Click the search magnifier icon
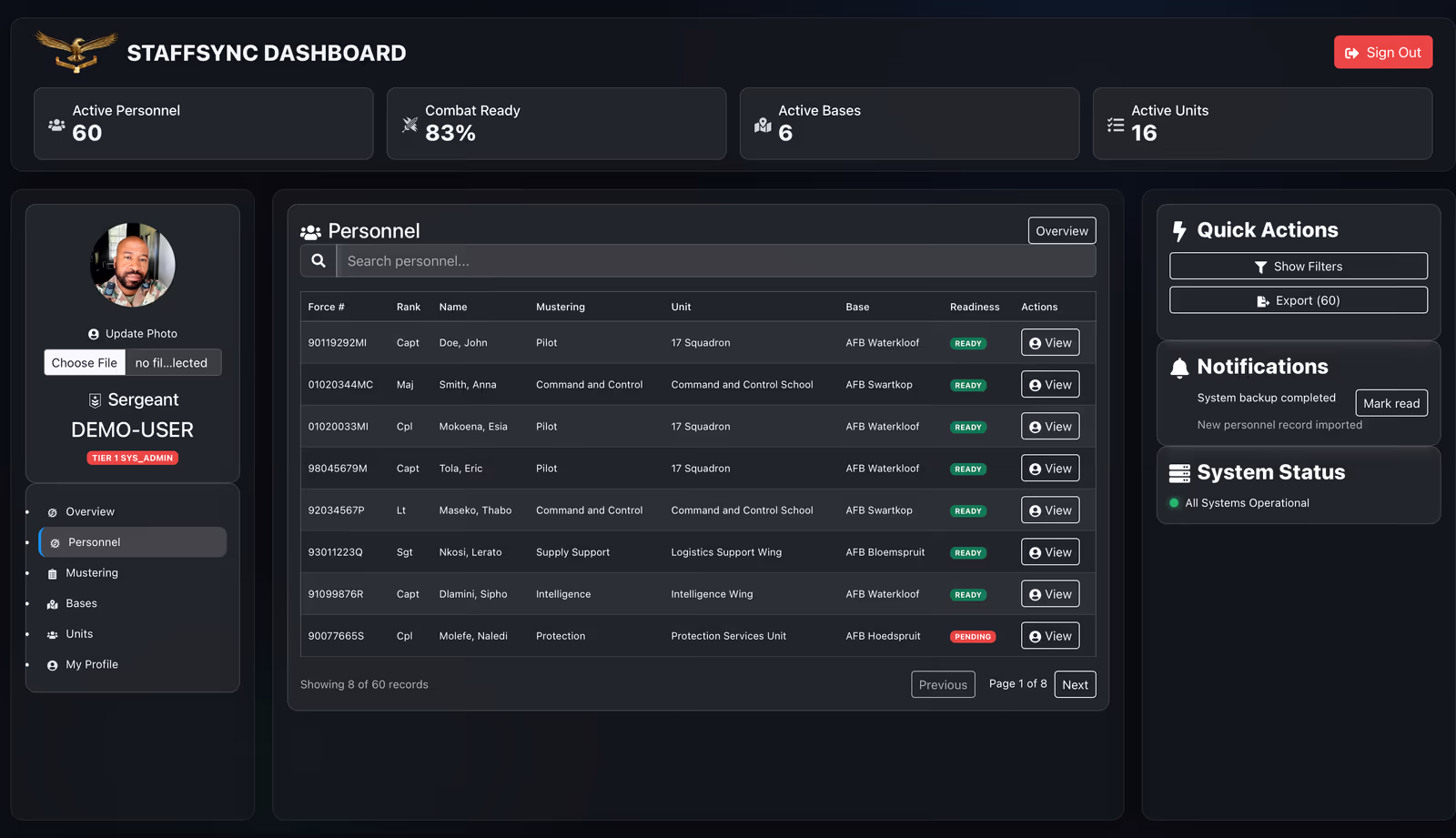Screen dimensions: 1456x838 coord(318,261)
